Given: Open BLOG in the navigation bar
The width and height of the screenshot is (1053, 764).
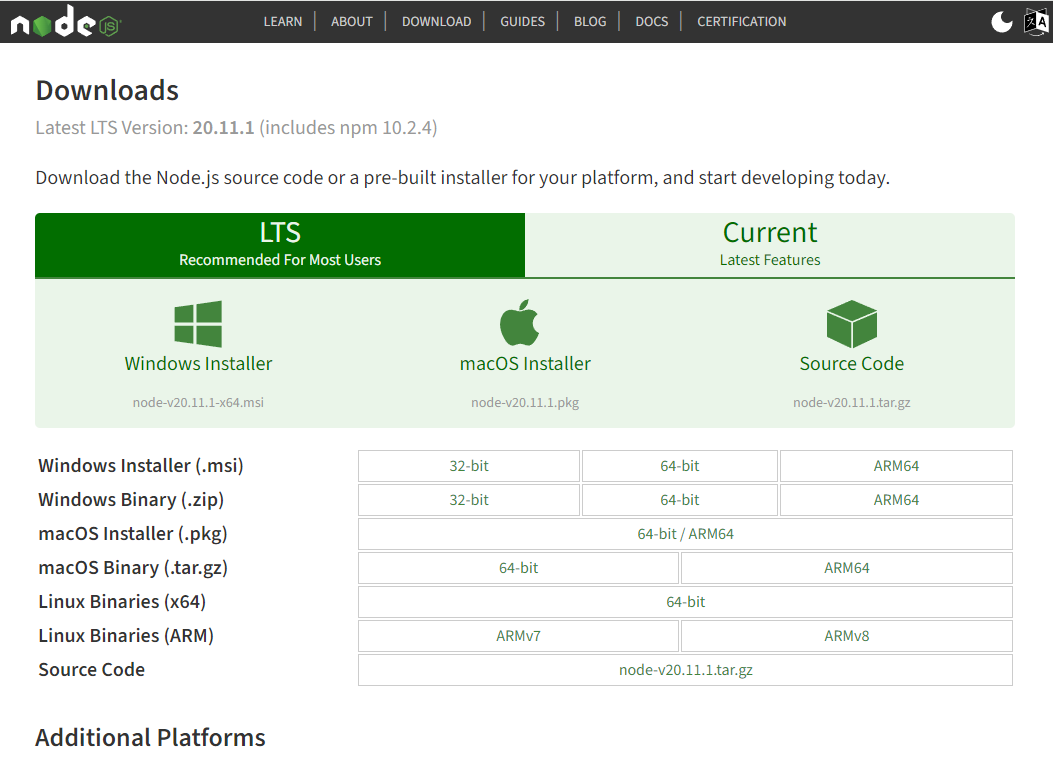Looking at the screenshot, I should 590,21.
